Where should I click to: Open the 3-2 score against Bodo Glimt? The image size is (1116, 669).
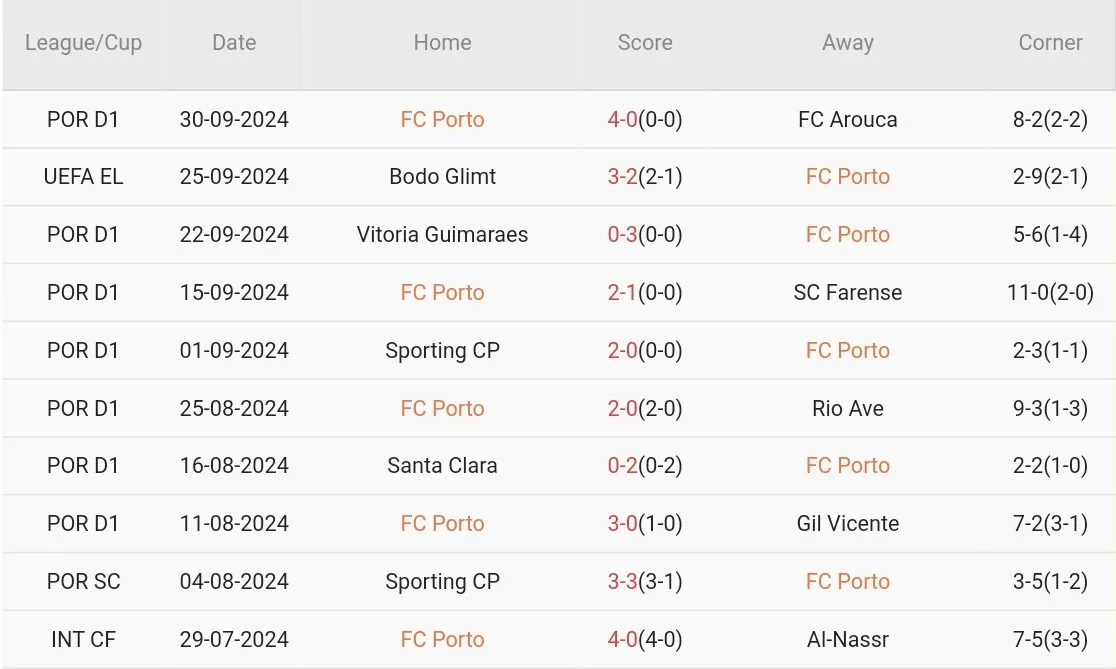coord(622,177)
